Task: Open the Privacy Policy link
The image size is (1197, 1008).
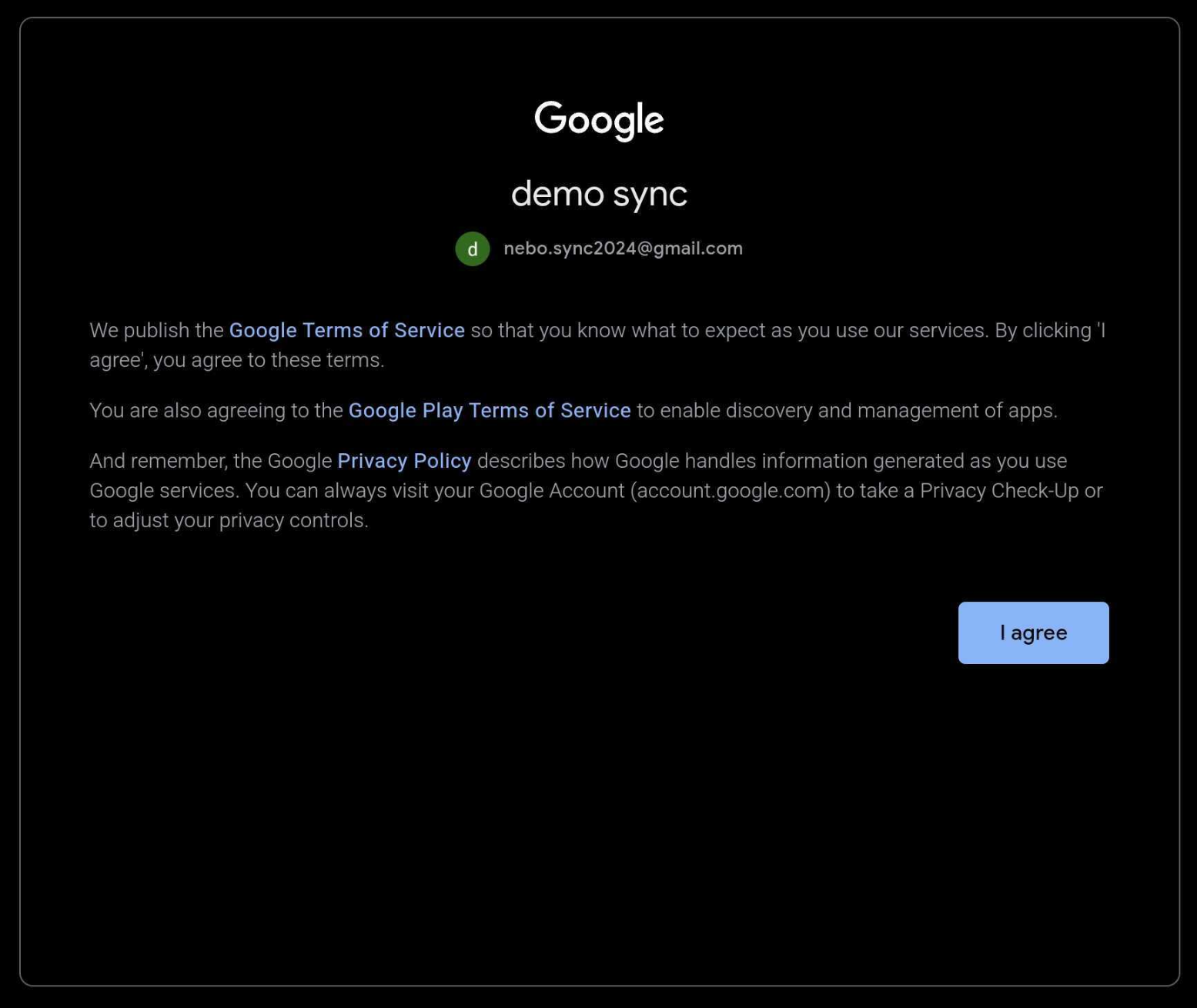Action: 404,460
